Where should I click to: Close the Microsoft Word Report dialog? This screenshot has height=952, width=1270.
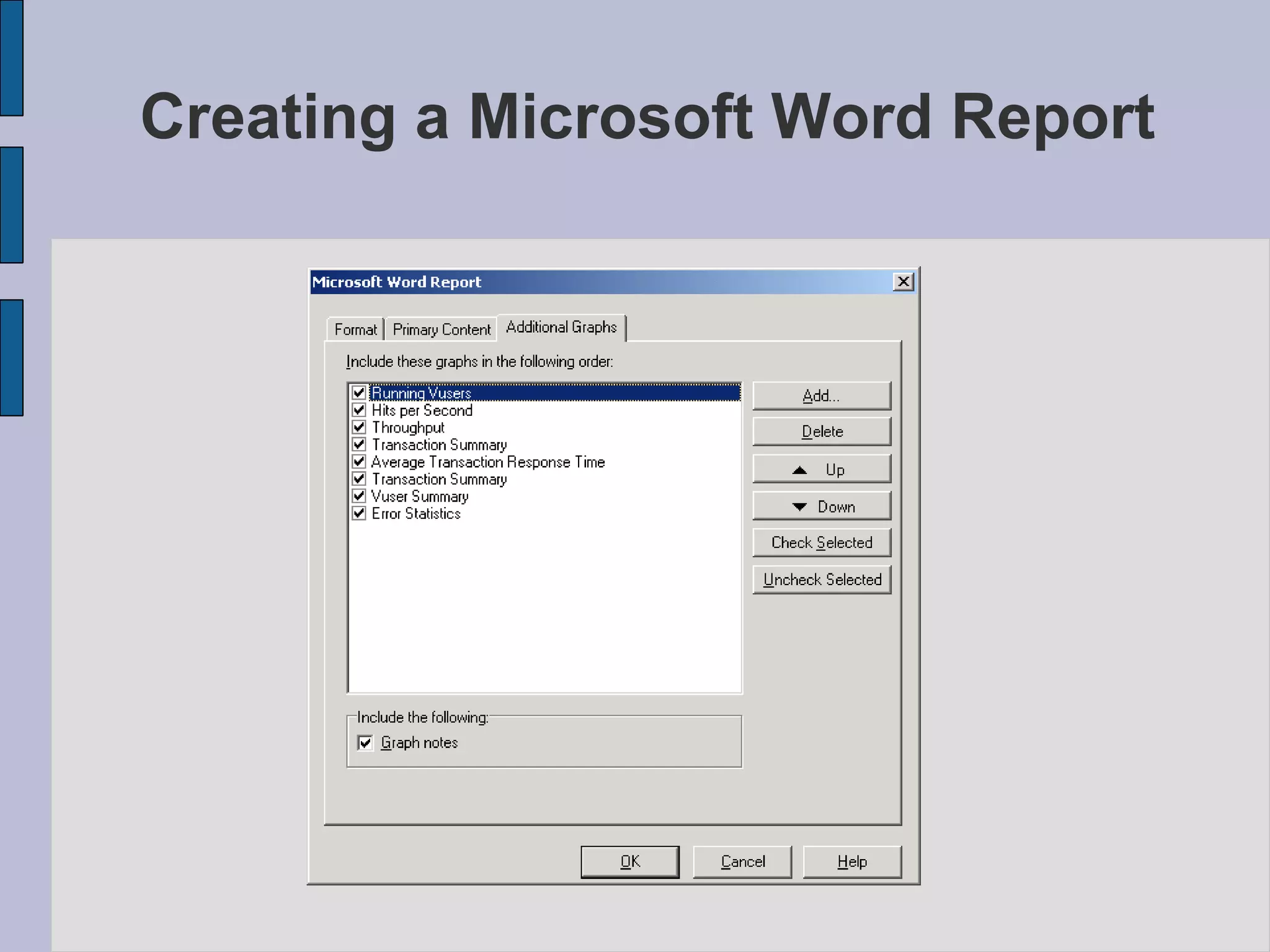tap(904, 282)
